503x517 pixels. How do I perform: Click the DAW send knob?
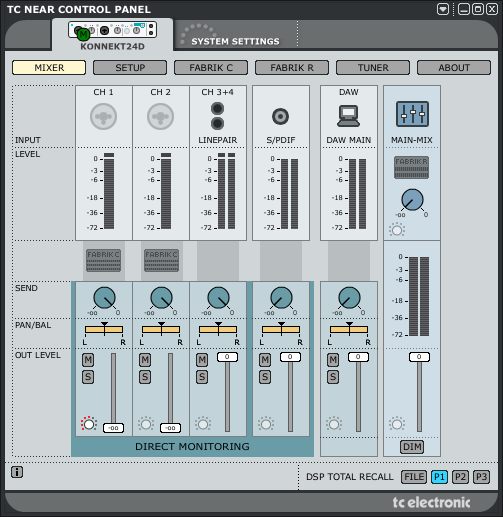pyautogui.click(x=349, y=298)
